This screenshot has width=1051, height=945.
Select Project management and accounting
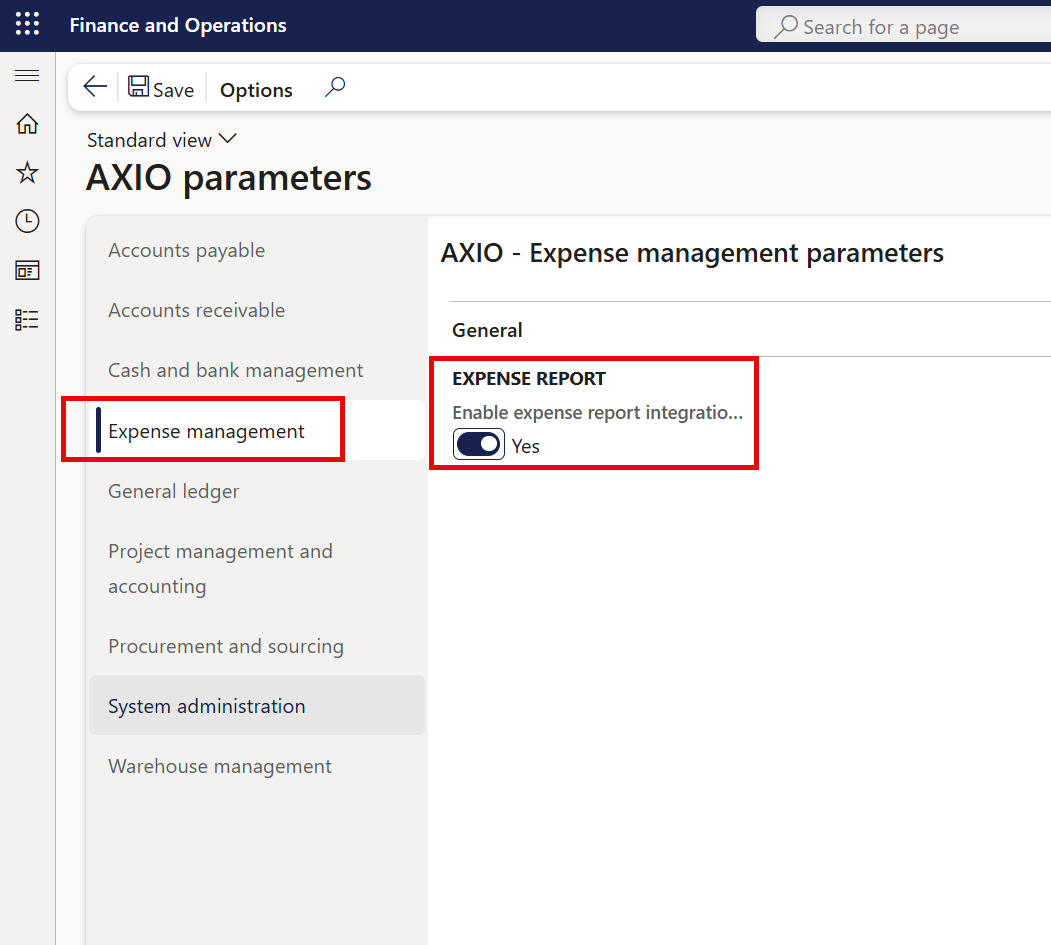220,568
